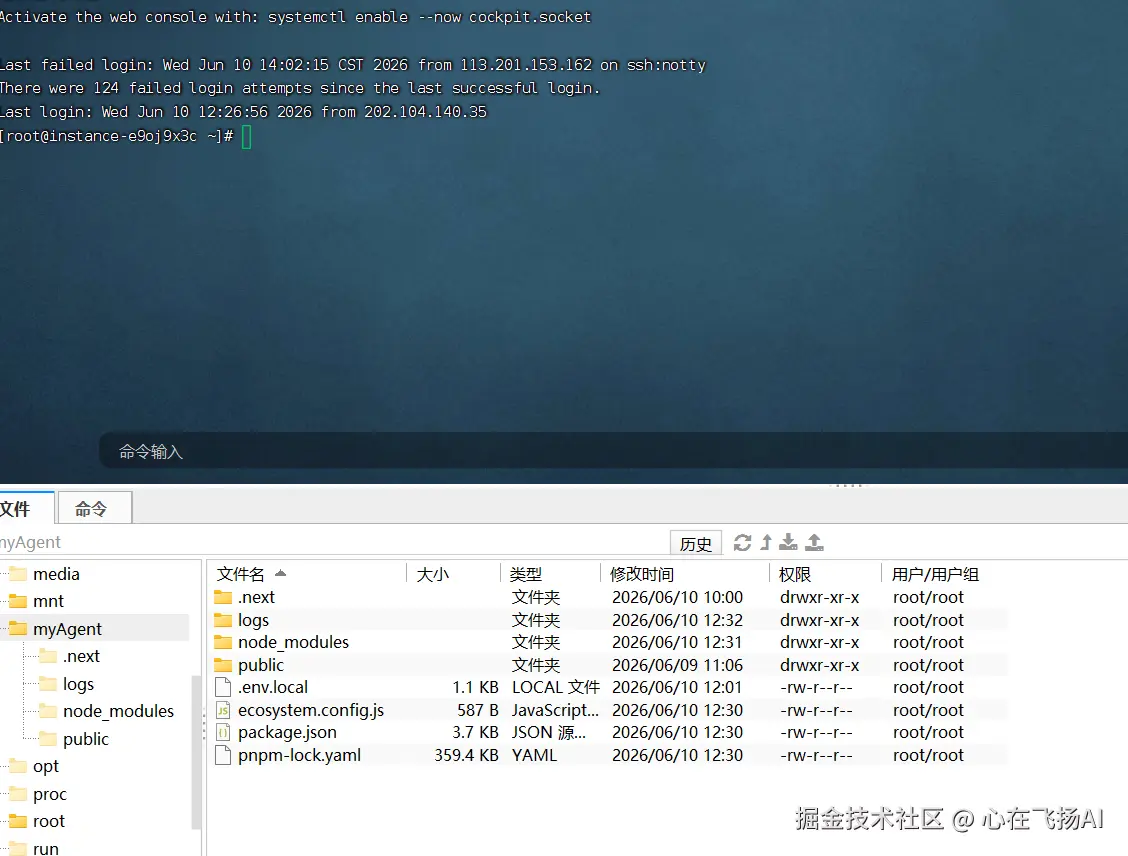Viewport: 1128px width, 856px height.
Task: Click the folder tree vertical scrollbar
Action: 196,752
